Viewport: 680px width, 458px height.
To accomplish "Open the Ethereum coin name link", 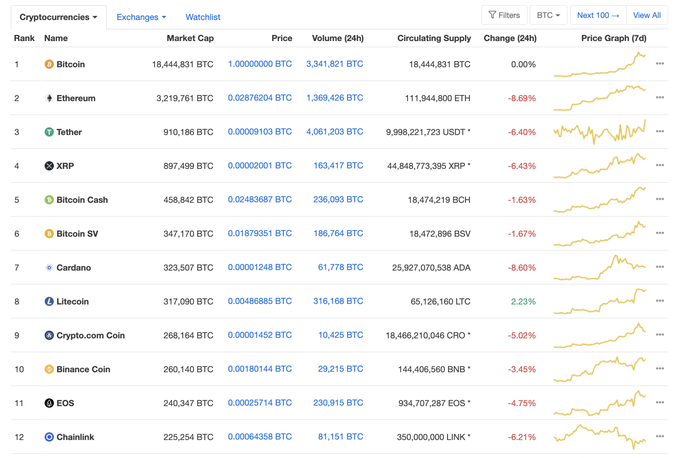I will [76, 98].
